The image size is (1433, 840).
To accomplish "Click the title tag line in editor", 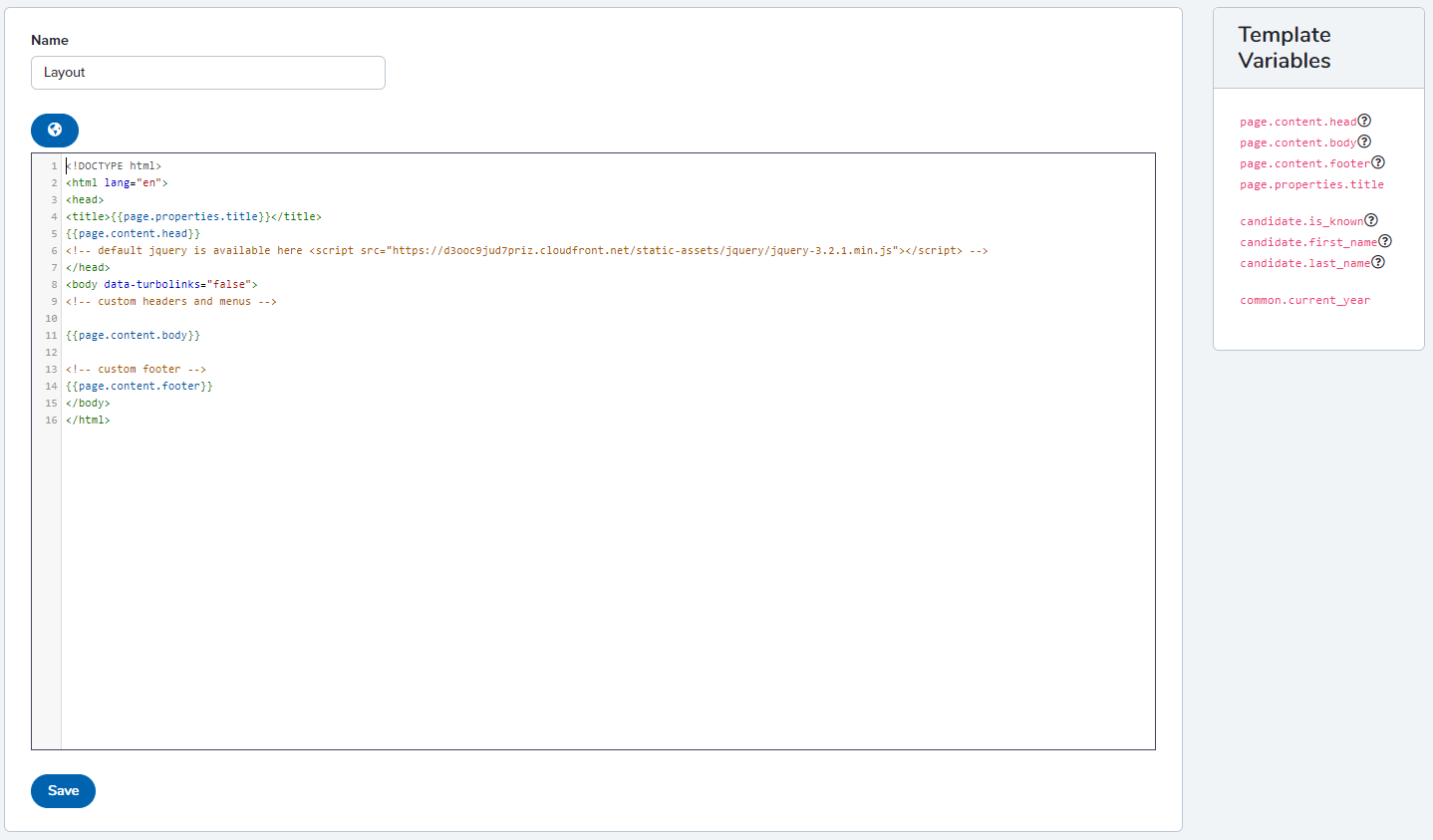I will pos(193,217).
